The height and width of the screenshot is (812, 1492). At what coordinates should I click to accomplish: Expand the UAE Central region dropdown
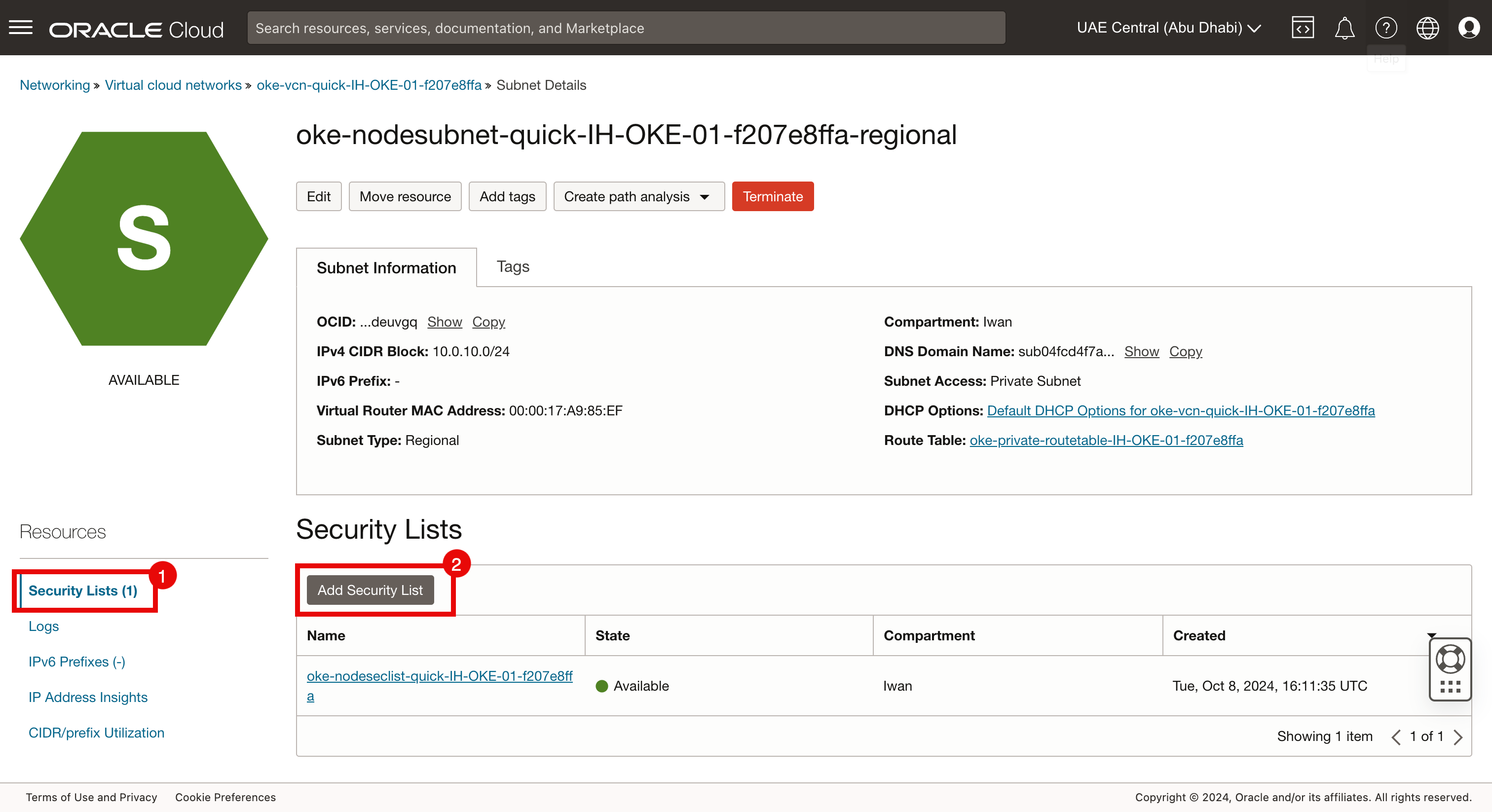1168,28
